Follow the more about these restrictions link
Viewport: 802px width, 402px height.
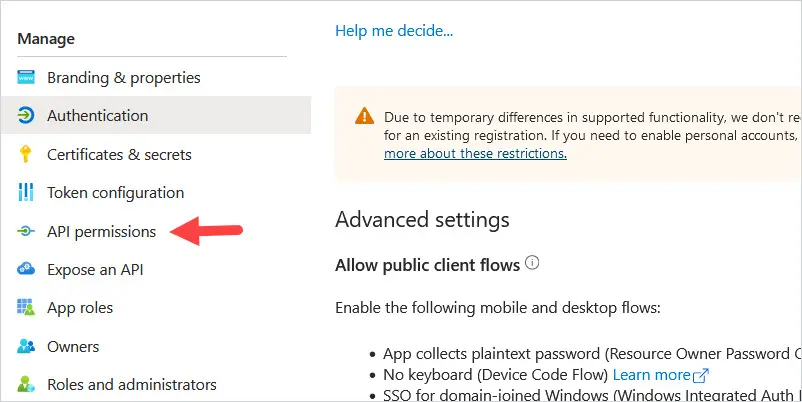475,153
